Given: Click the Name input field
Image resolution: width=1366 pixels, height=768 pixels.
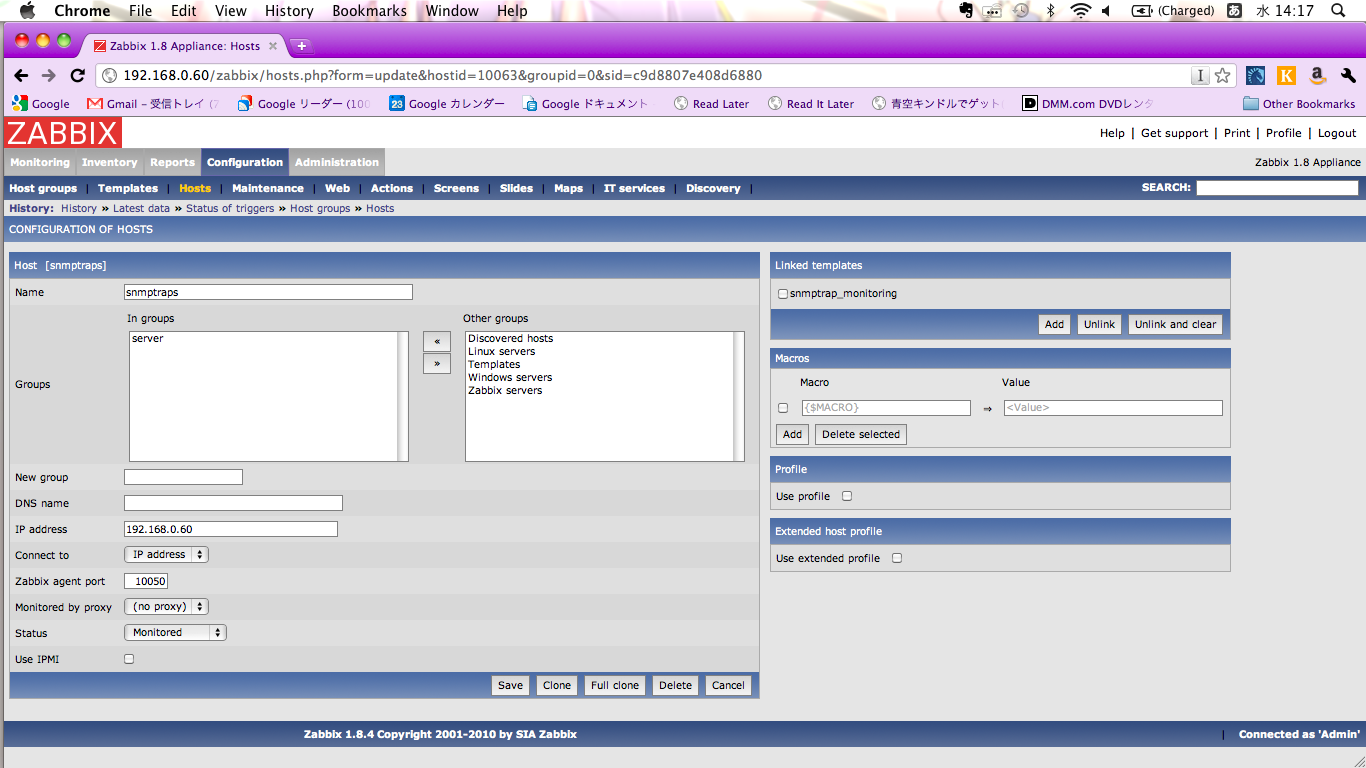Looking at the screenshot, I should click(x=268, y=292).
